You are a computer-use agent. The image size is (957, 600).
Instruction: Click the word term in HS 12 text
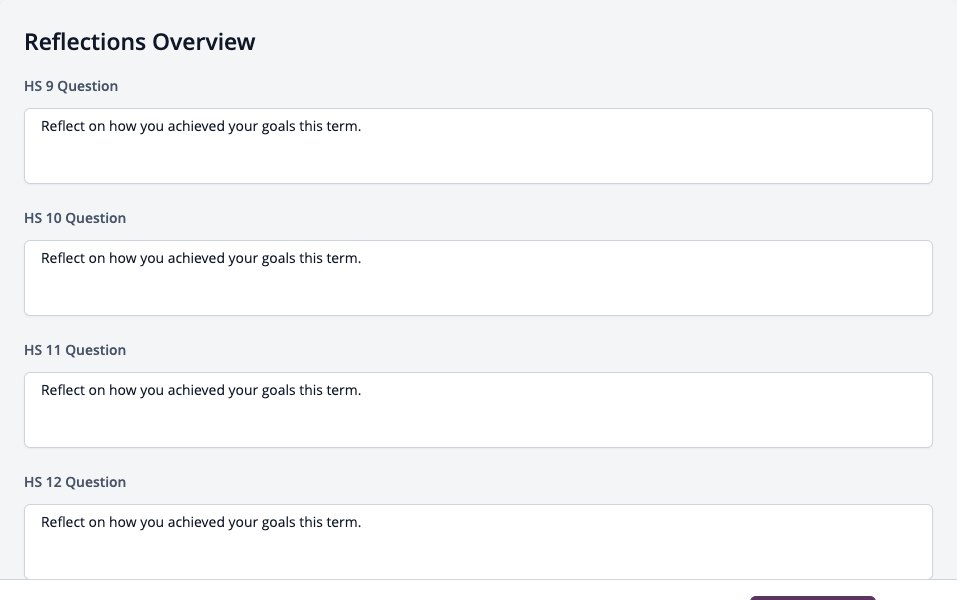(x=344, y=522)
